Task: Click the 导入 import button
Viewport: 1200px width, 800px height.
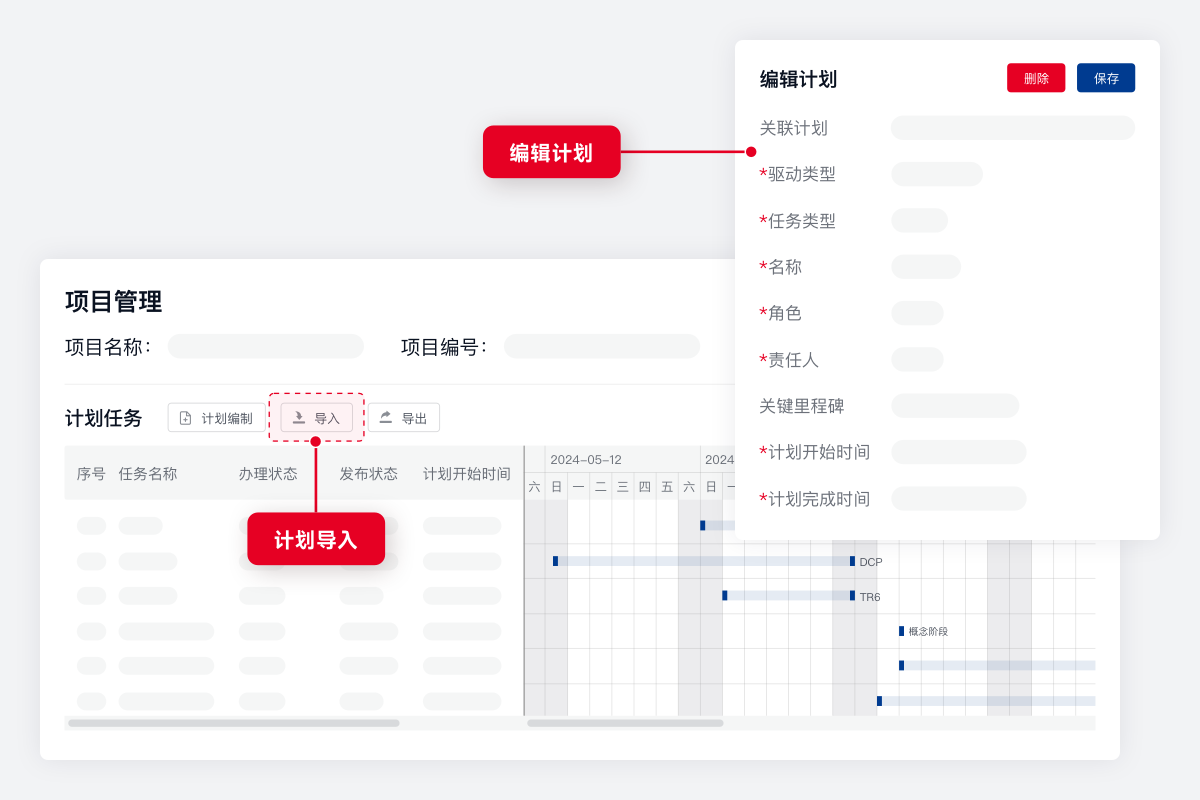Action: [x=316, y=418]
